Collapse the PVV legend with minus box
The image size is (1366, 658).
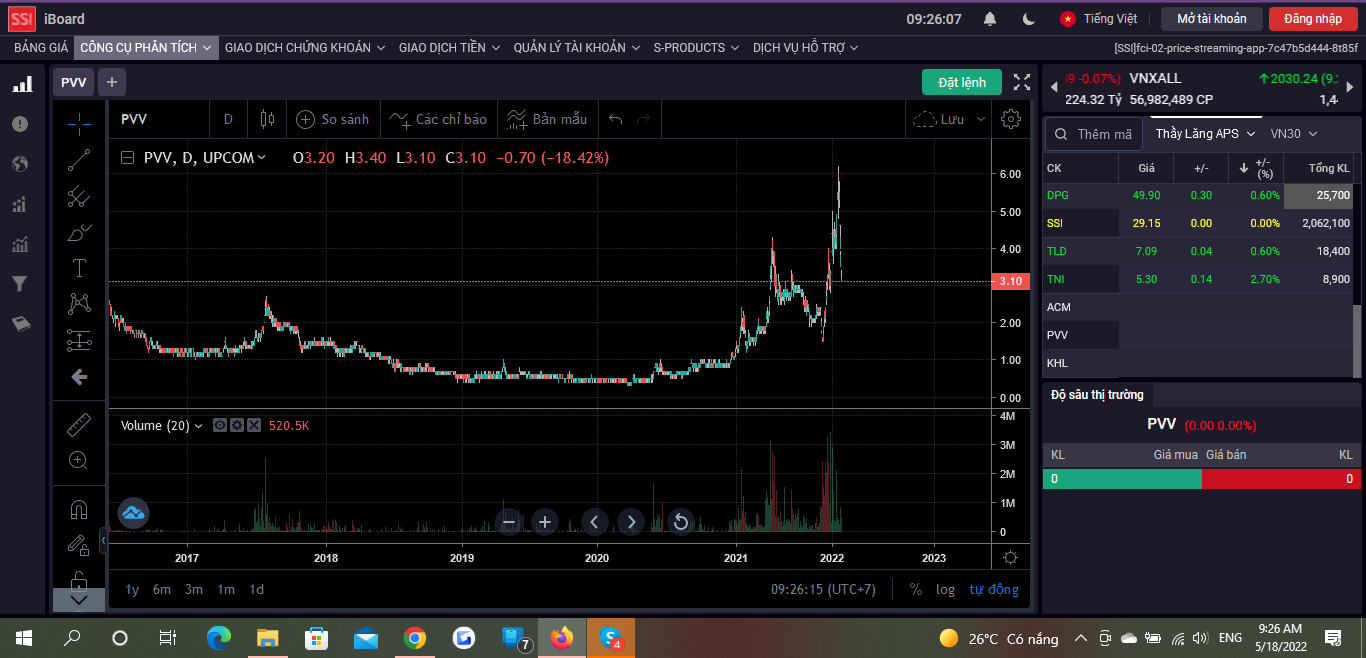(127, 157)
